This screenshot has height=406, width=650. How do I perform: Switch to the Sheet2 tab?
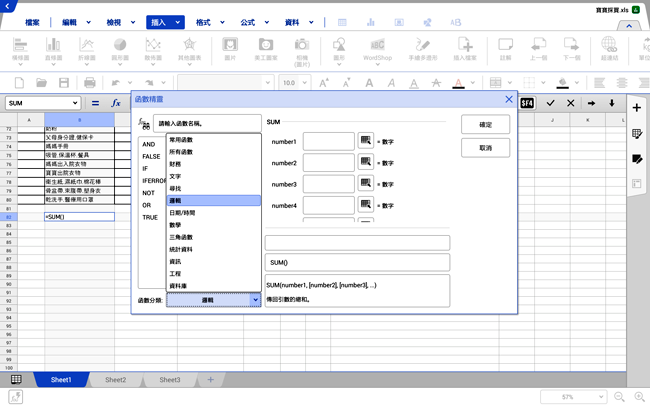point(115,380)
